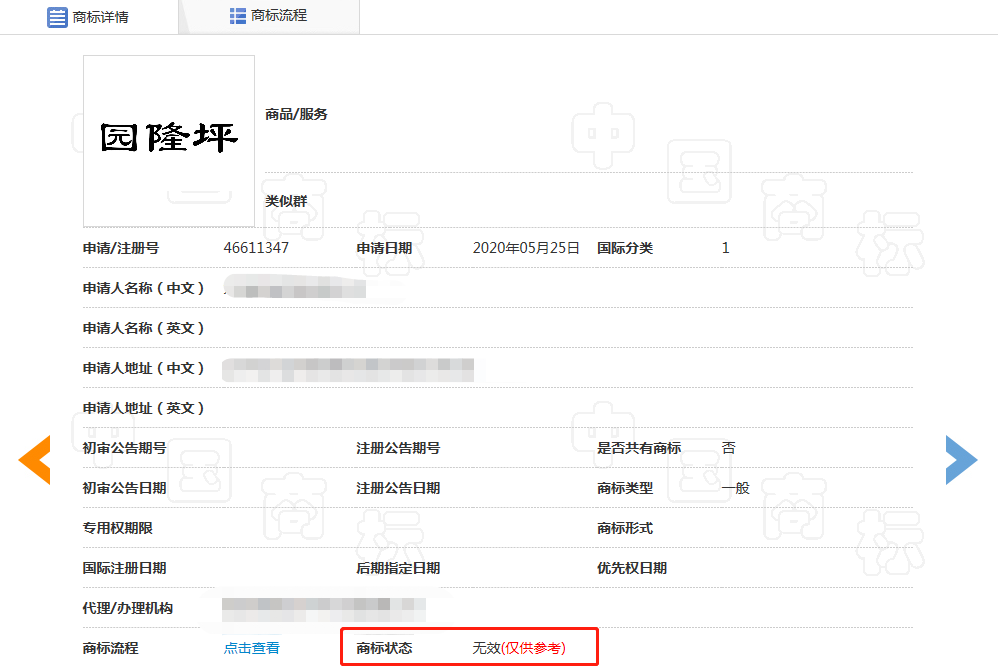The height and width of the screenshot is (667, 998).
Task: Click the 无效 trademark status value
Action: coord(486,648)
